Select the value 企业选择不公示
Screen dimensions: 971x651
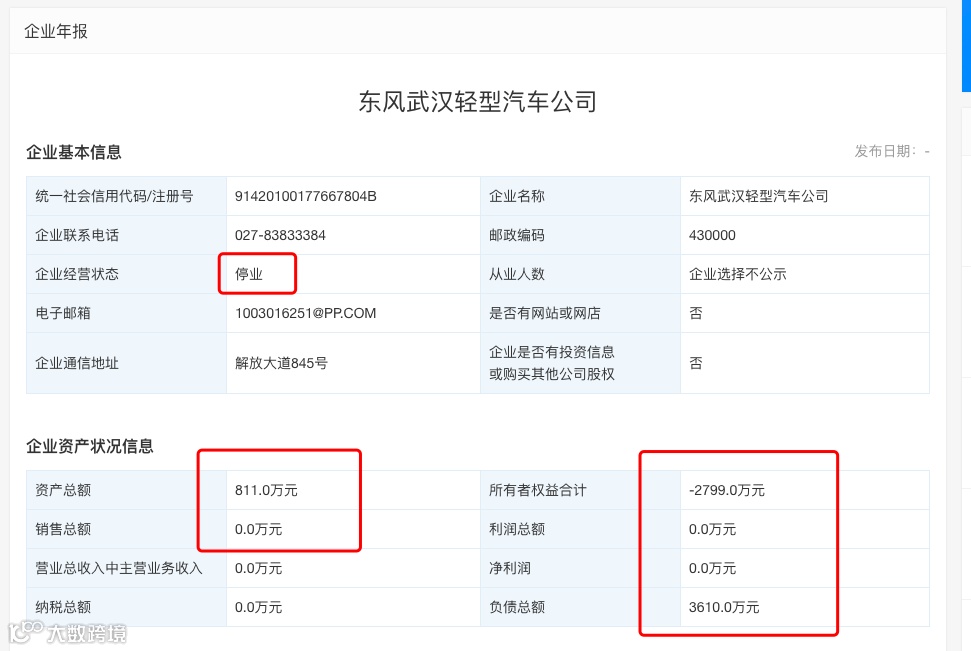(x=738, y=274)
